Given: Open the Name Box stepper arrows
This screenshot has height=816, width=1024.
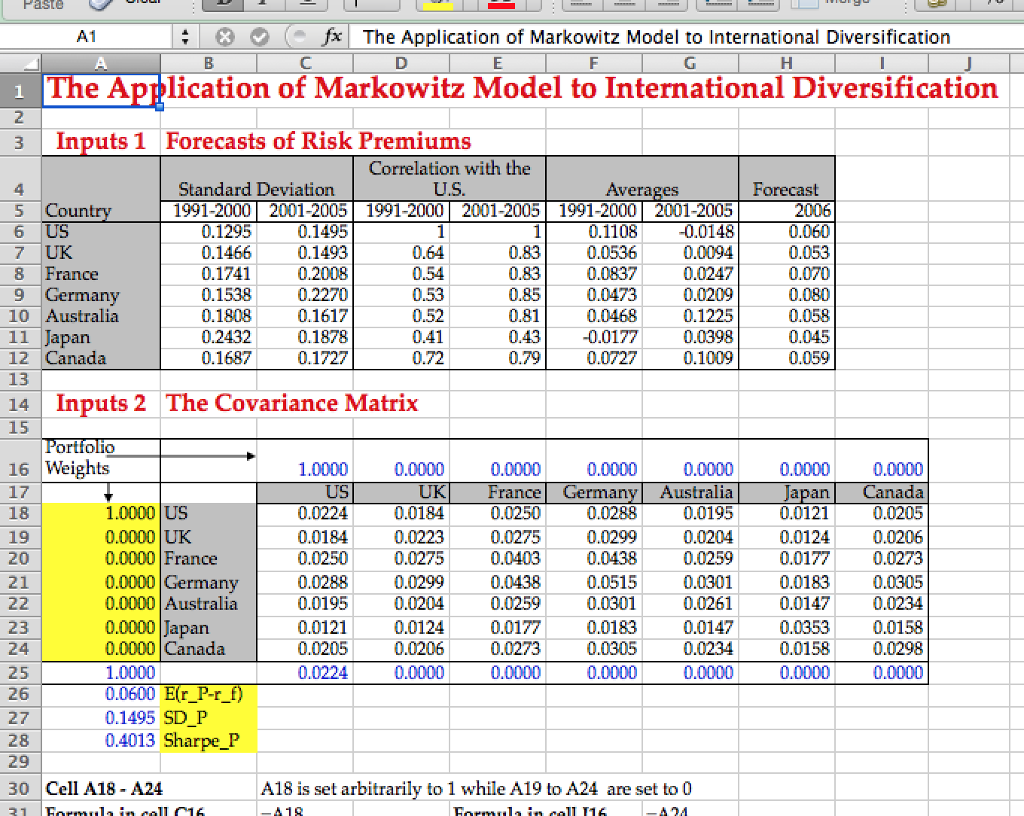Looking at the screenshot, I should (x=187, y=37).
